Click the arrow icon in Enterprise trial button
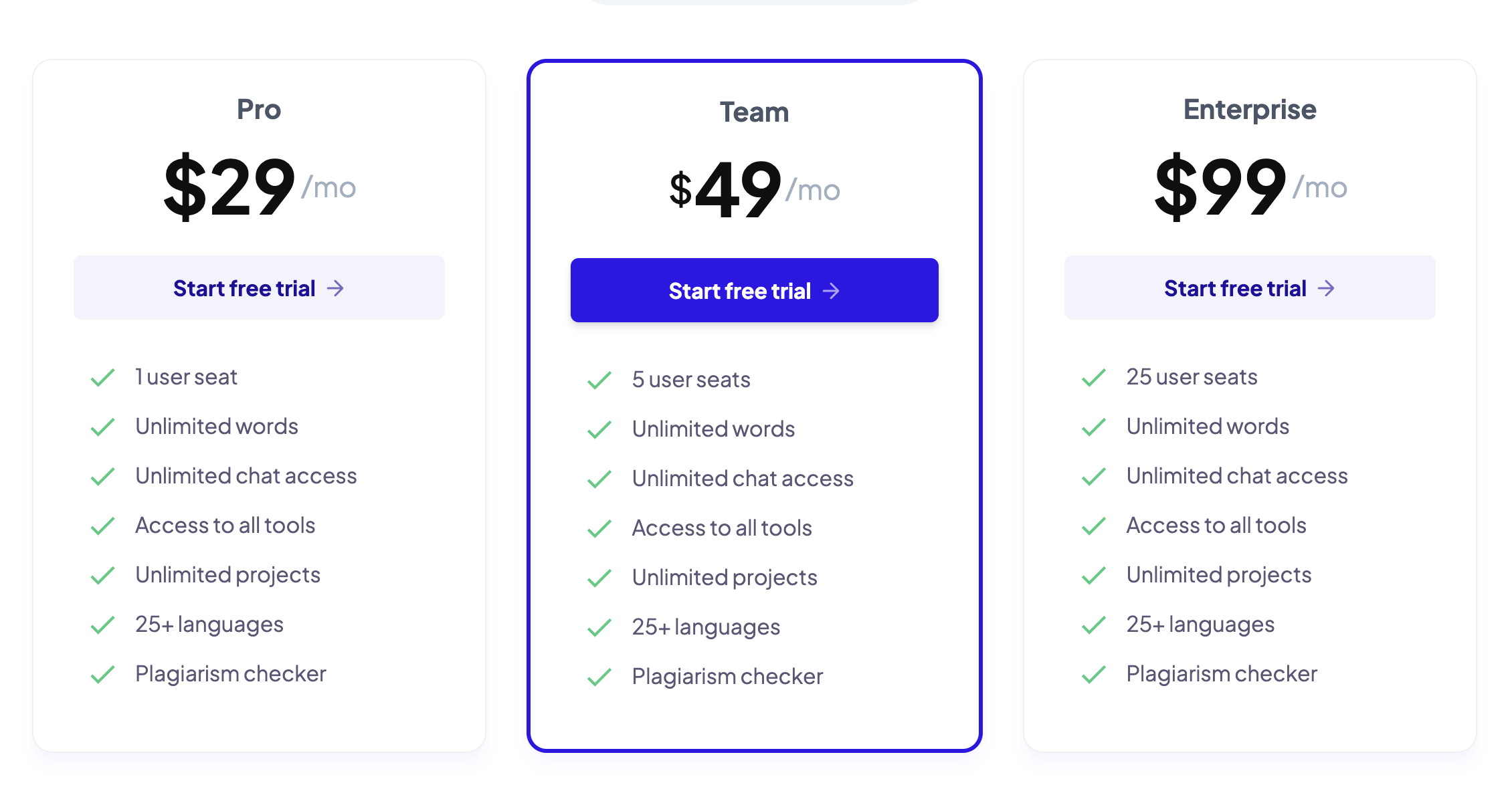 [x=1326, y=288]
